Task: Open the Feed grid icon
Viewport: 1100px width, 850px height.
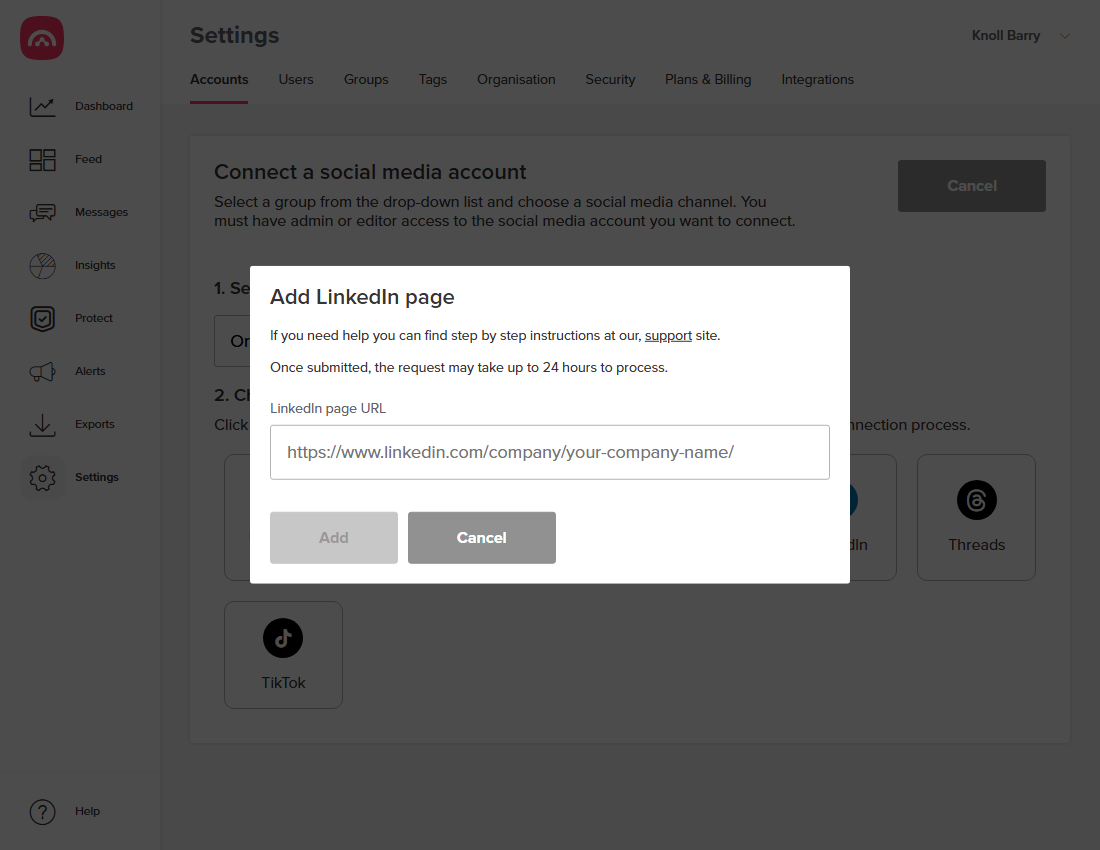Action: [42, 160]
